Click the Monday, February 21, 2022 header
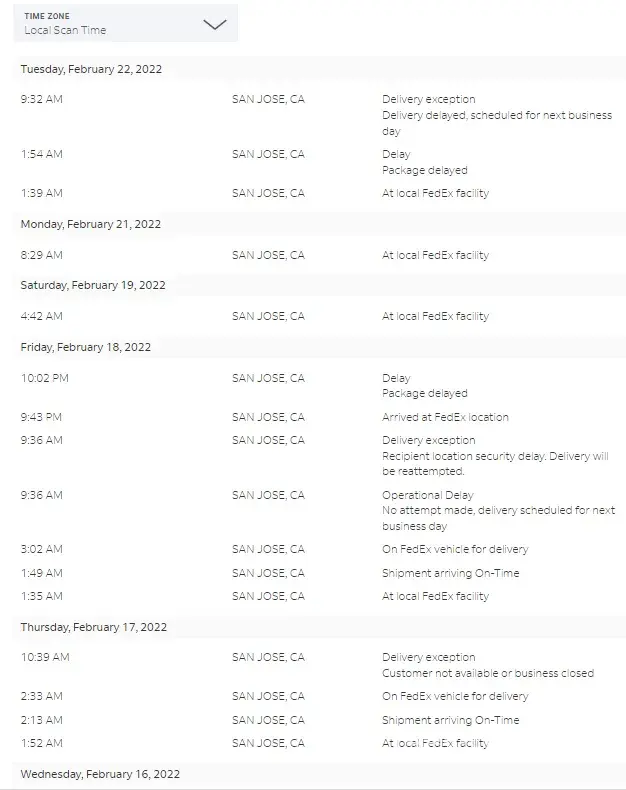The height and width of the screenshot is (790, 626). 91,224
